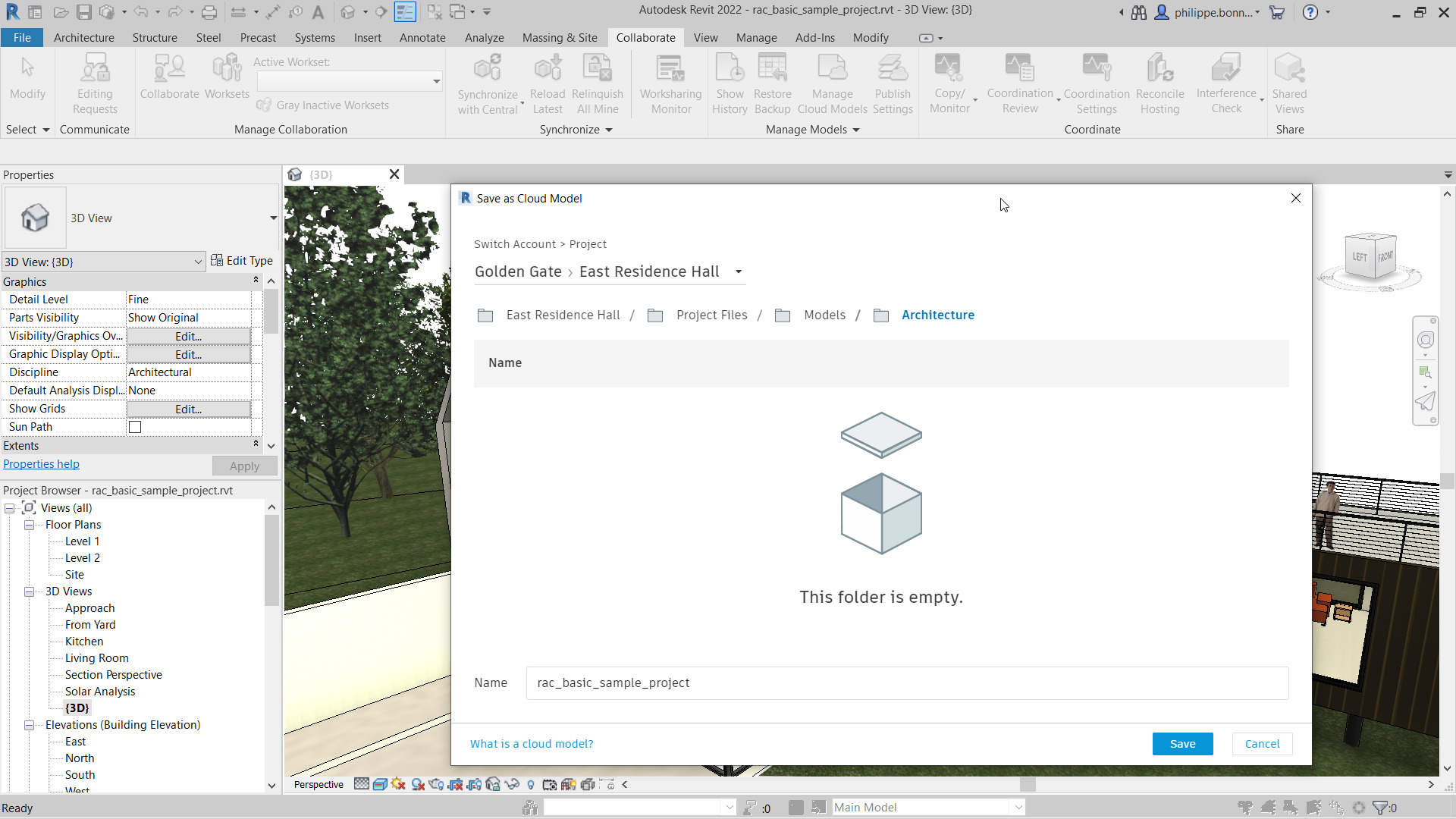Open Publish Settings icon
The image size is (1456, 819).
[893, 68]
